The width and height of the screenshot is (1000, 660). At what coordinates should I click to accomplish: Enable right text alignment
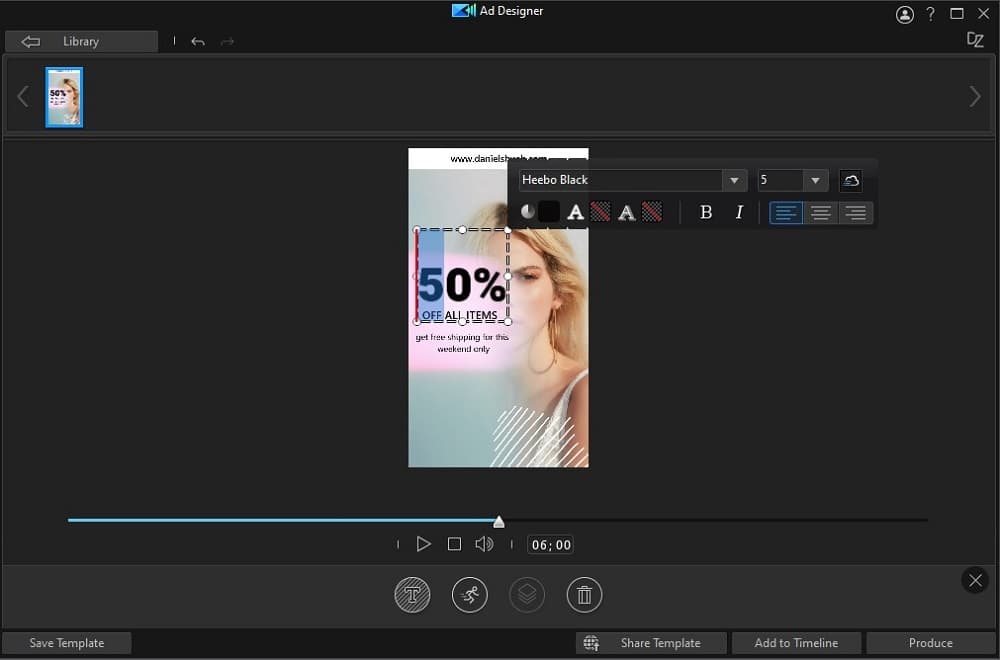point(855,212)
